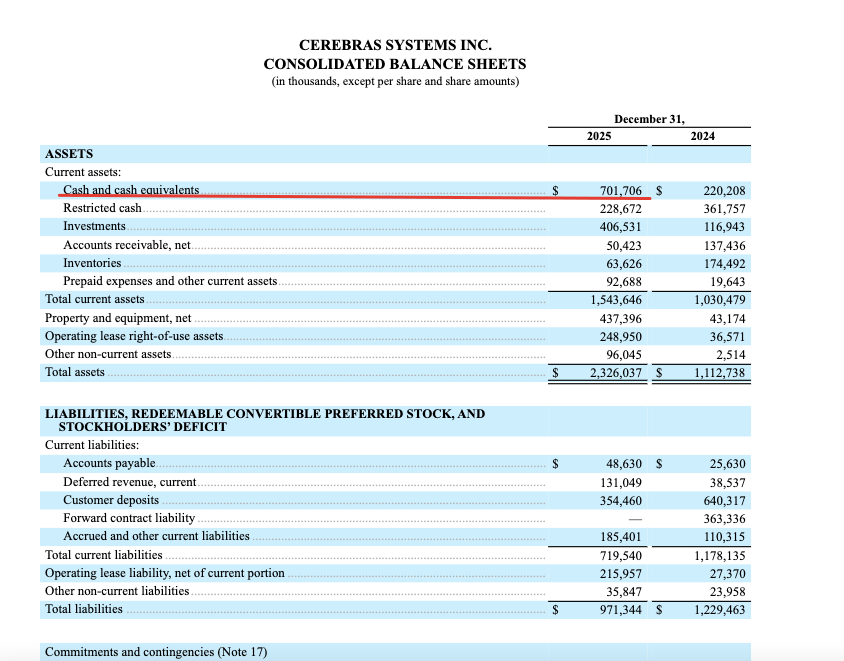Click the 437,396 property value
Screen dimensions: 844x661
(621, 319)
